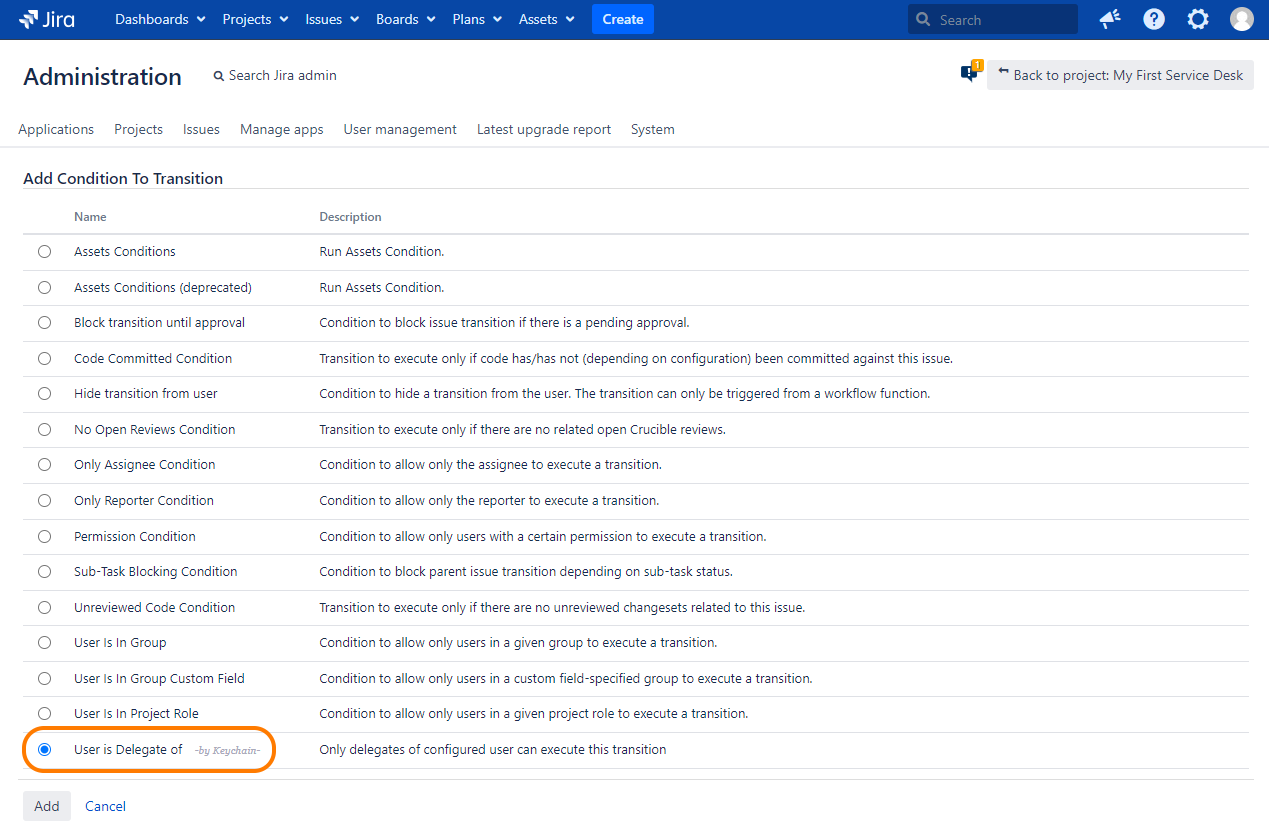Open the Boards dropdown menu
Image resolution: width=1269 pixels, height=832 pixels.
pos(405,19)
